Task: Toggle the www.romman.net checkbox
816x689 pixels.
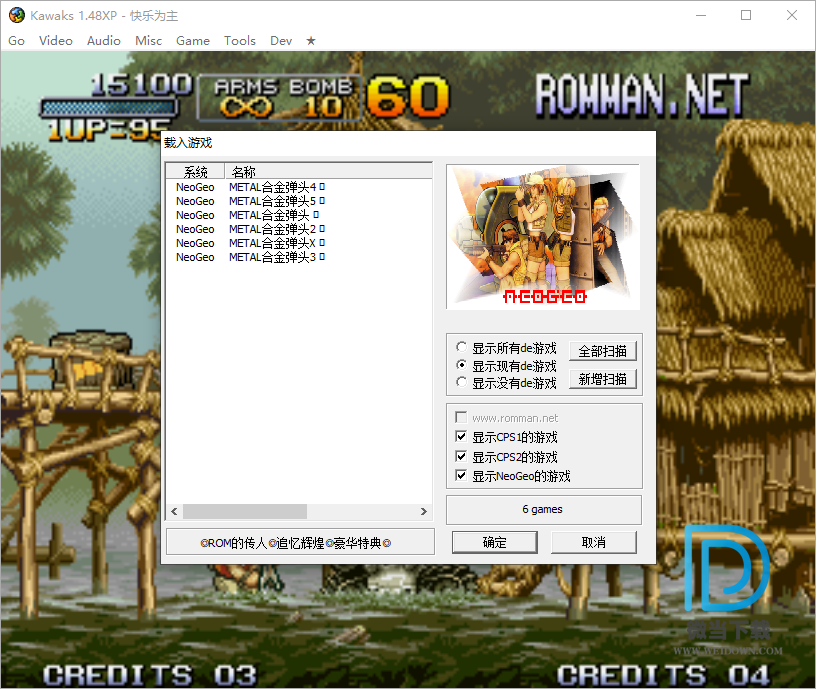Action: click(507, 418)
